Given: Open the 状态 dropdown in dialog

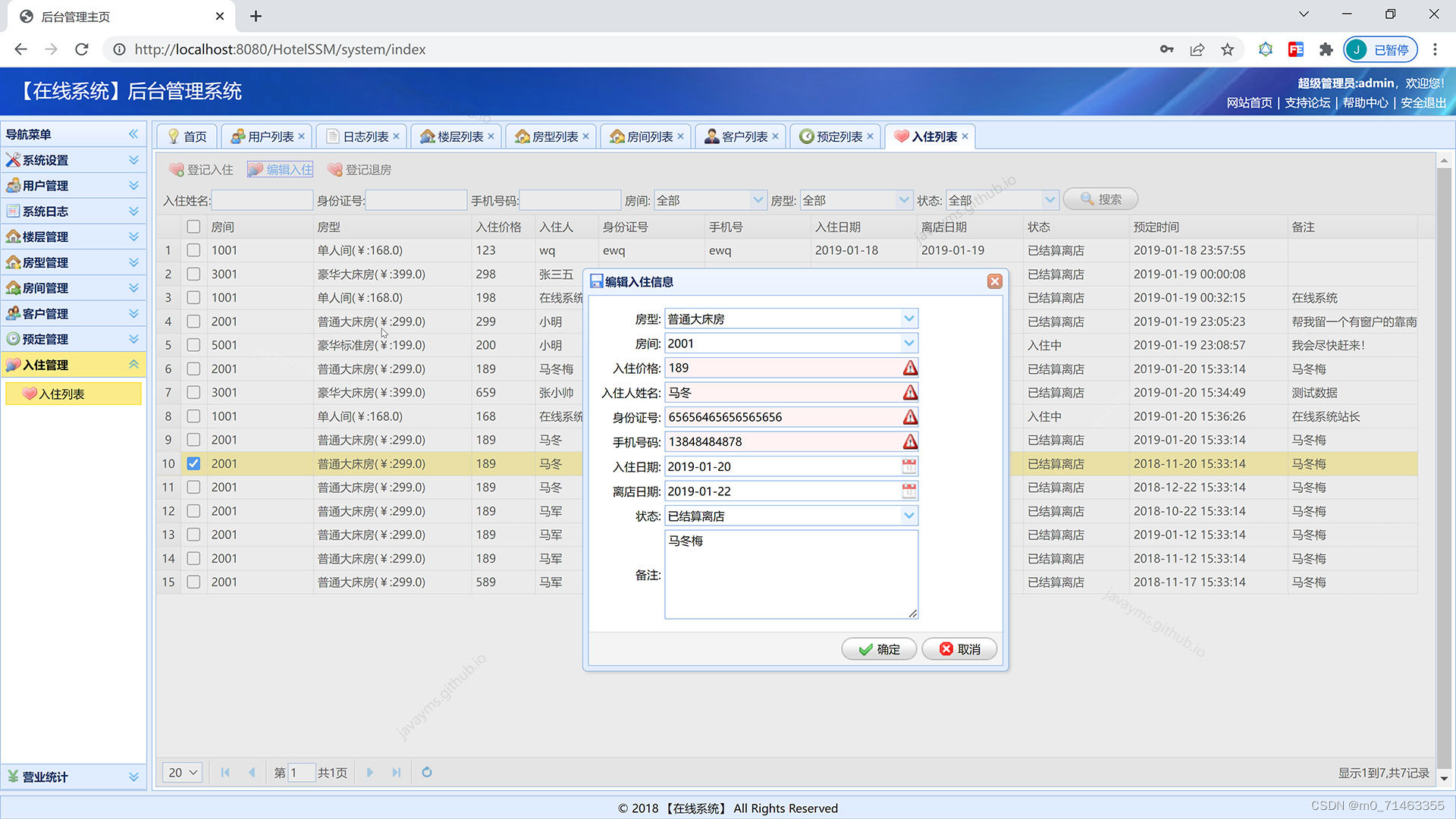Looking at the screenshot, I should pyautogui.click(x=908, y=516).
